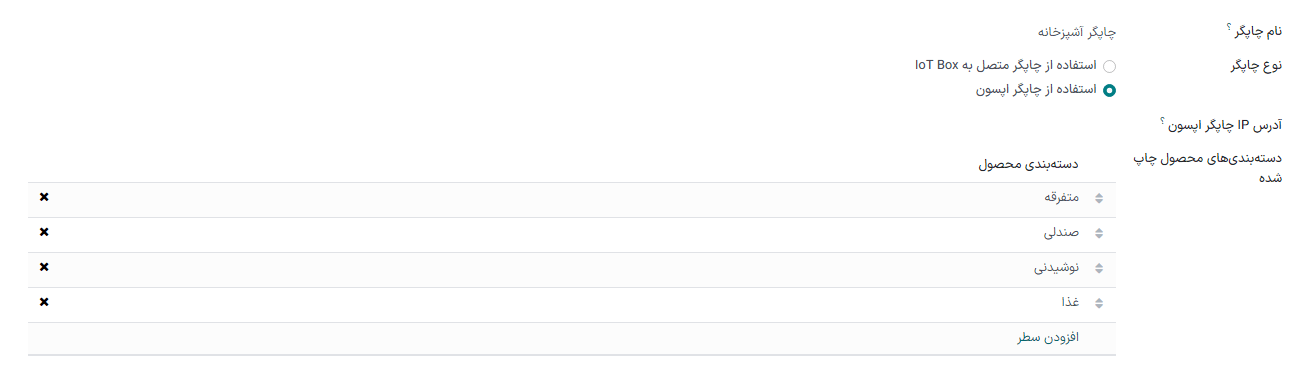Select the IoT Box printer radio option

(x=1109, y=67)
